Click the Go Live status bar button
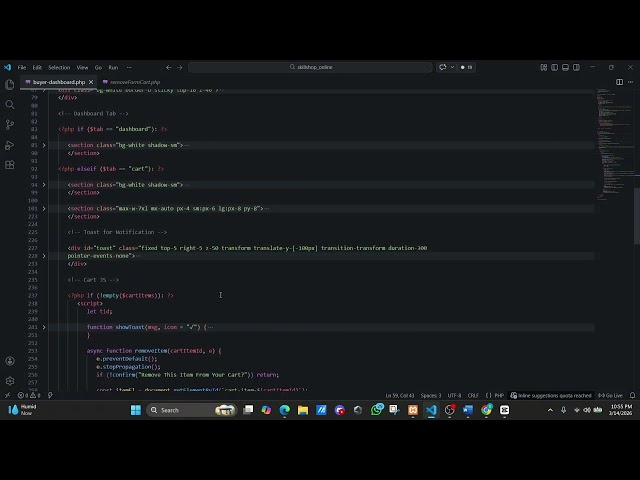 tap(611, 395)
